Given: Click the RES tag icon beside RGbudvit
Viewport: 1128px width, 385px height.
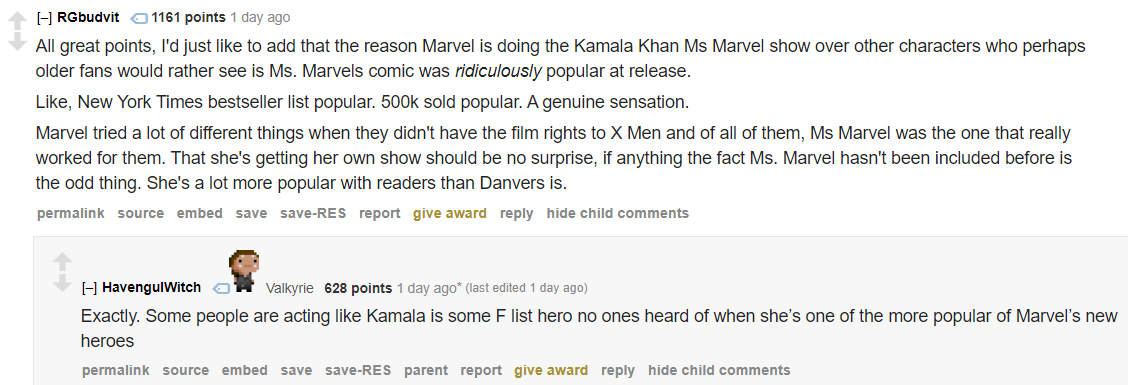Looking at the screenshot, I should (140, 18).
